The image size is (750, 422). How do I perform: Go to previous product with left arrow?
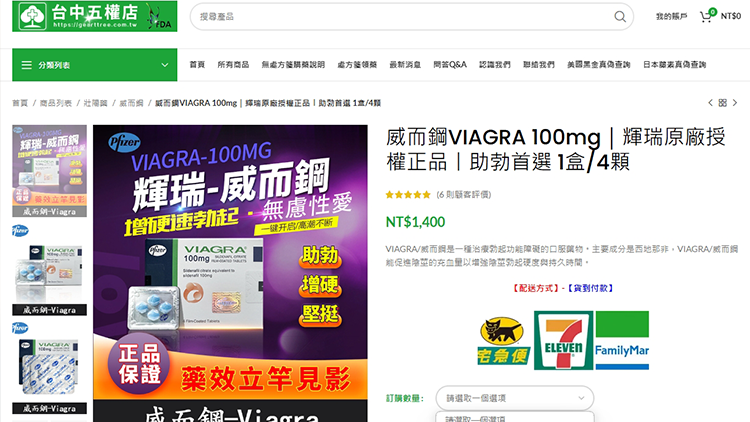tap(710, 103)
